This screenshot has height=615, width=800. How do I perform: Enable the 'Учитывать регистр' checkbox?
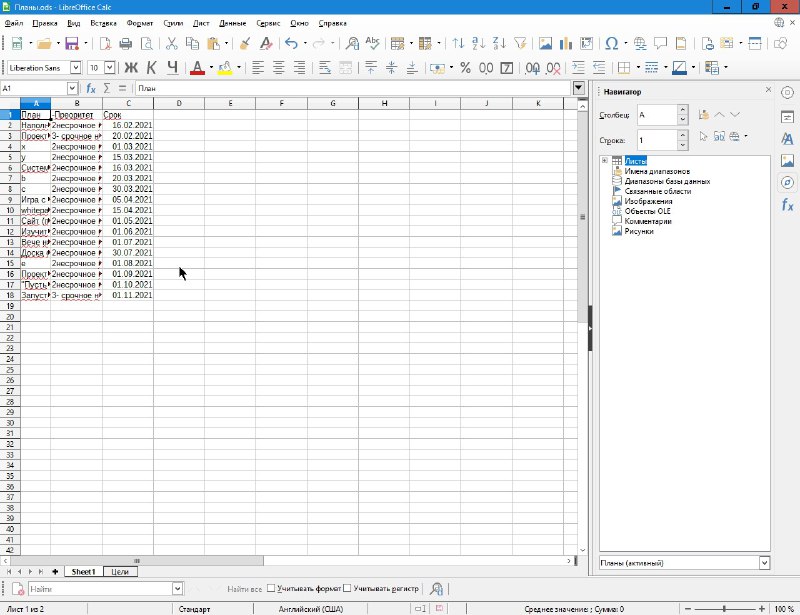tap(347, 589)
